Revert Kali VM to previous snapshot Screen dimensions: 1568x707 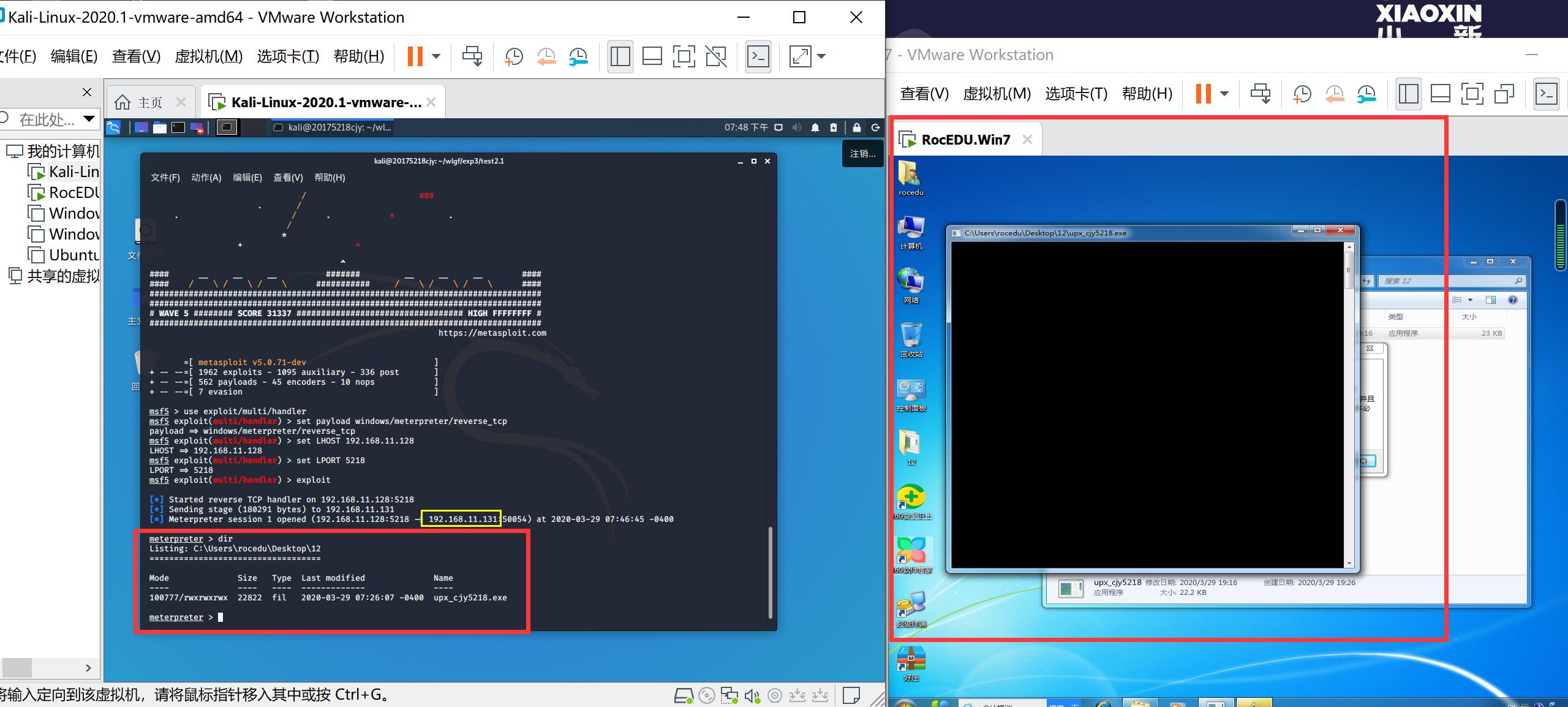(x=546, y=56)
